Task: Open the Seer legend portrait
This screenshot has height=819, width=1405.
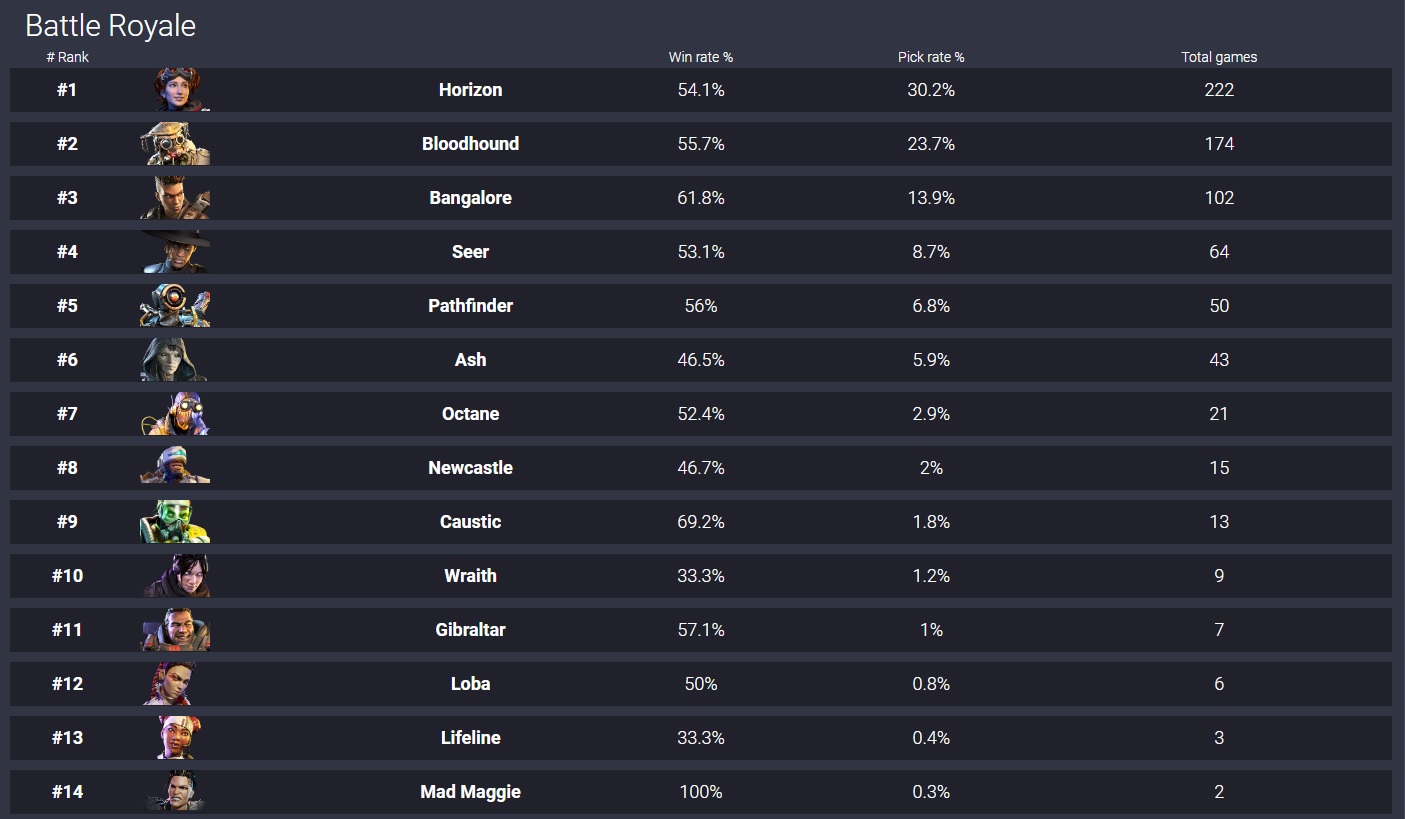Action: (x=175, y=252)
